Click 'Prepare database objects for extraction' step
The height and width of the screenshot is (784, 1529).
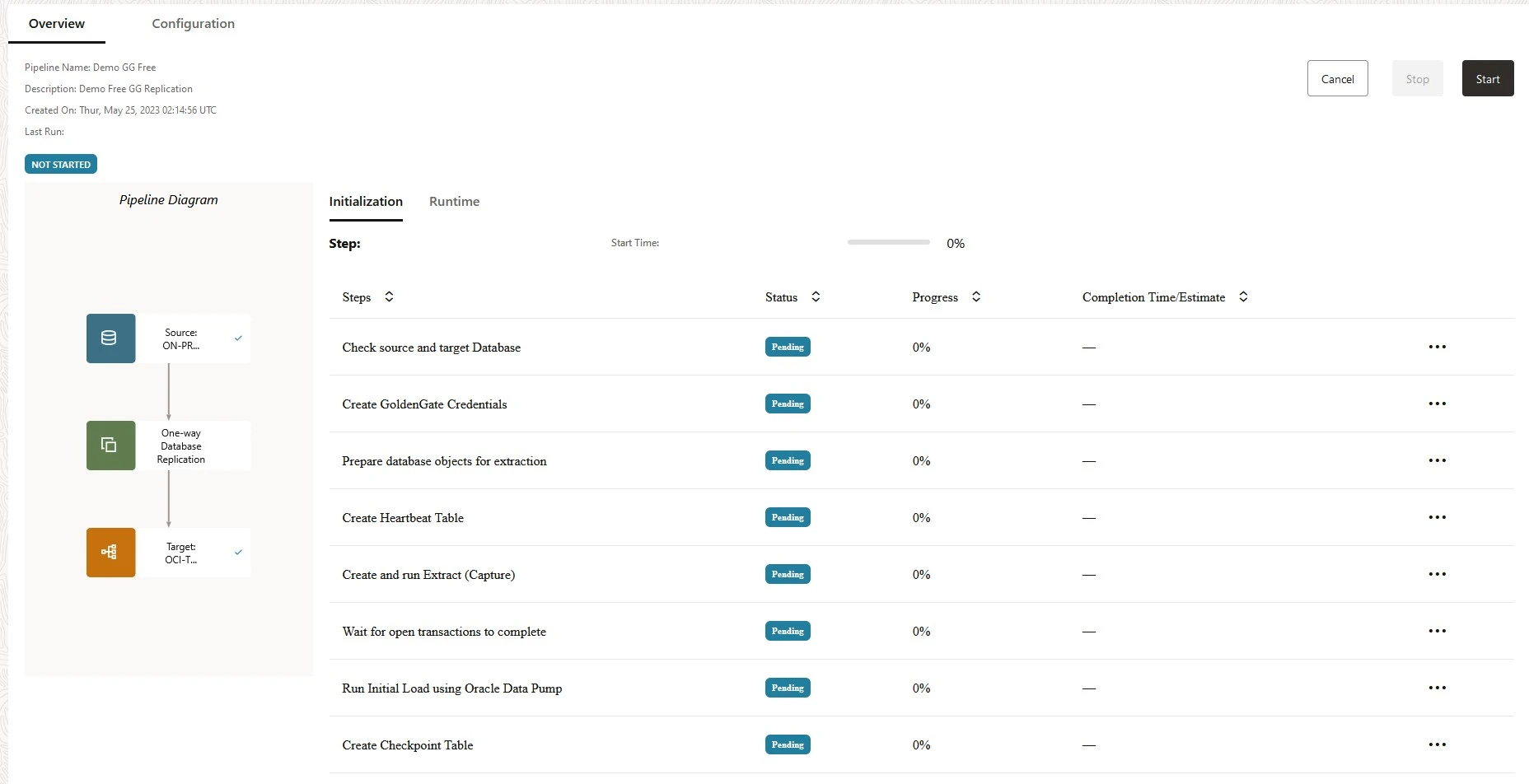tap(444, 461)
